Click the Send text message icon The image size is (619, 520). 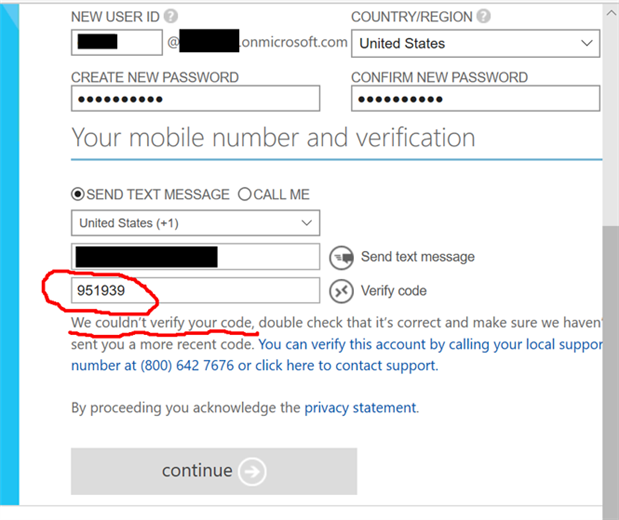[341, 257]
